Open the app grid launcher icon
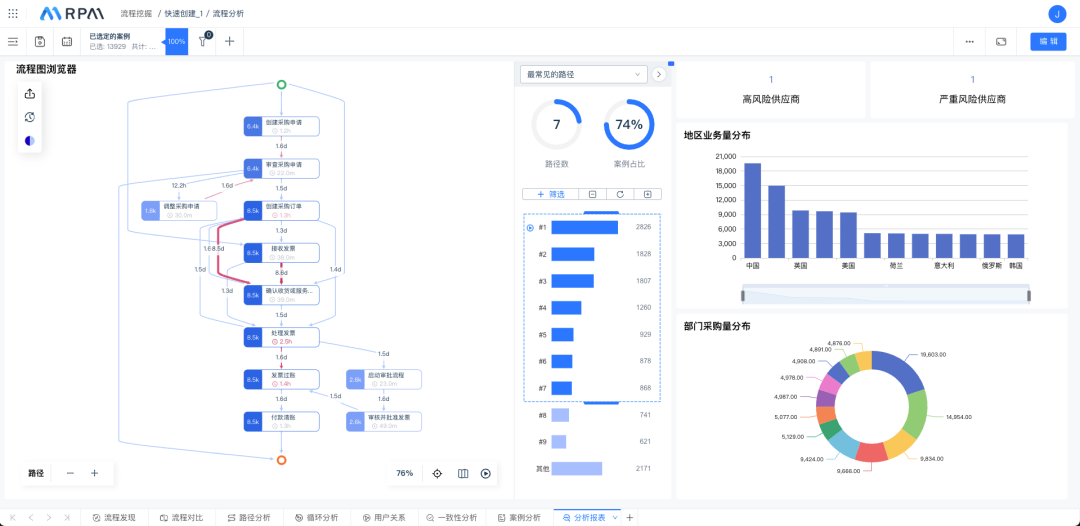The image size is (1080, 526). pos(13,14)
